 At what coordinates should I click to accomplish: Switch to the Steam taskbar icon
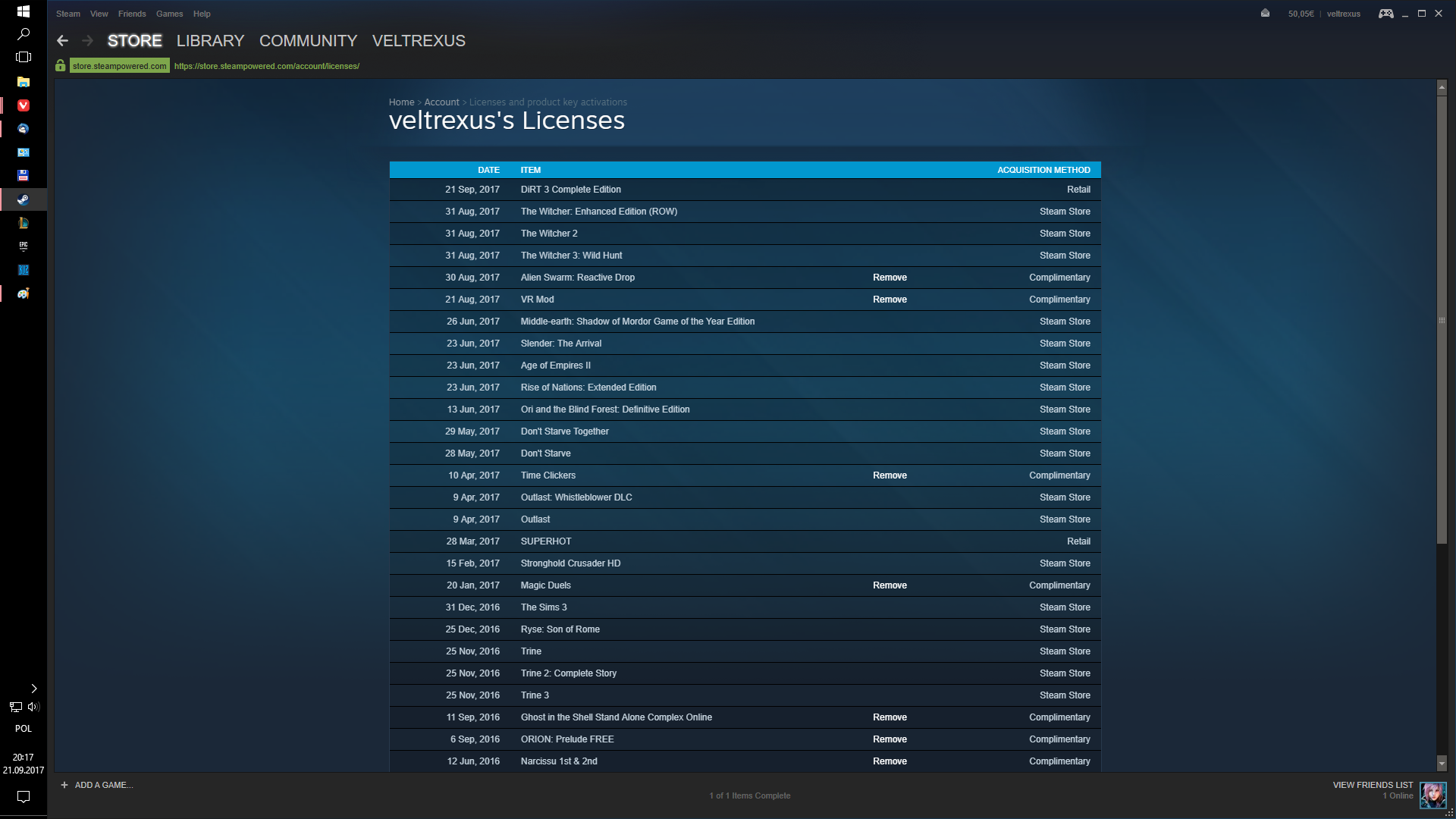[x=24, y=199]
